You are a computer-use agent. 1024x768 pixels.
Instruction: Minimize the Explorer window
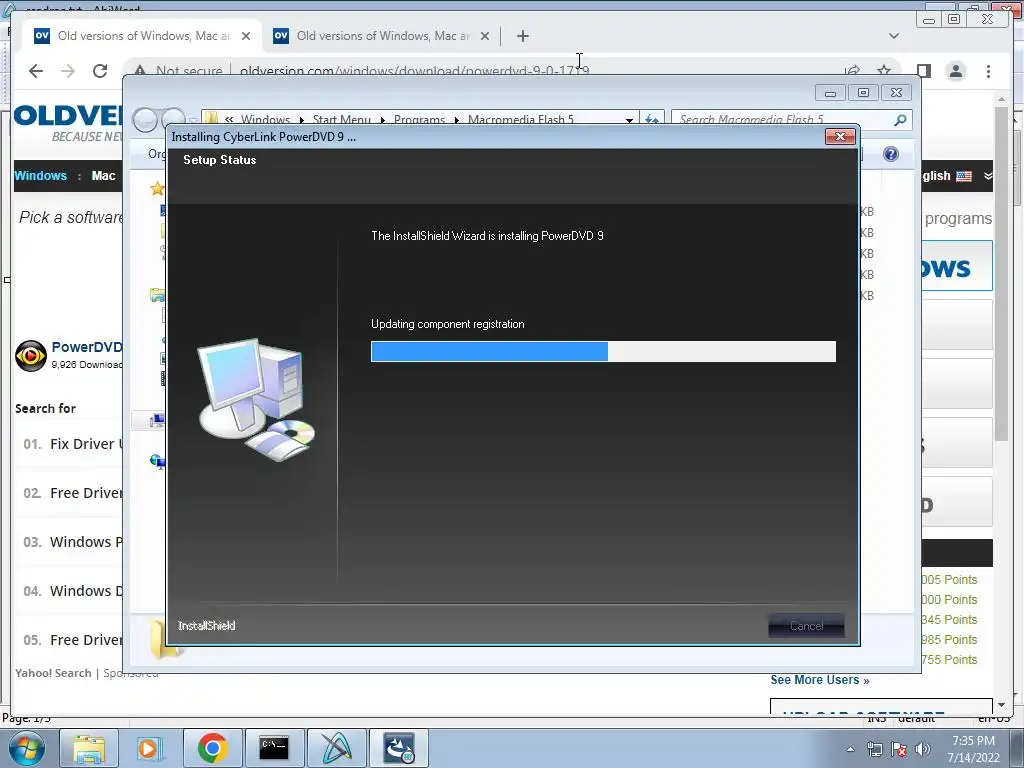point(830,93)
